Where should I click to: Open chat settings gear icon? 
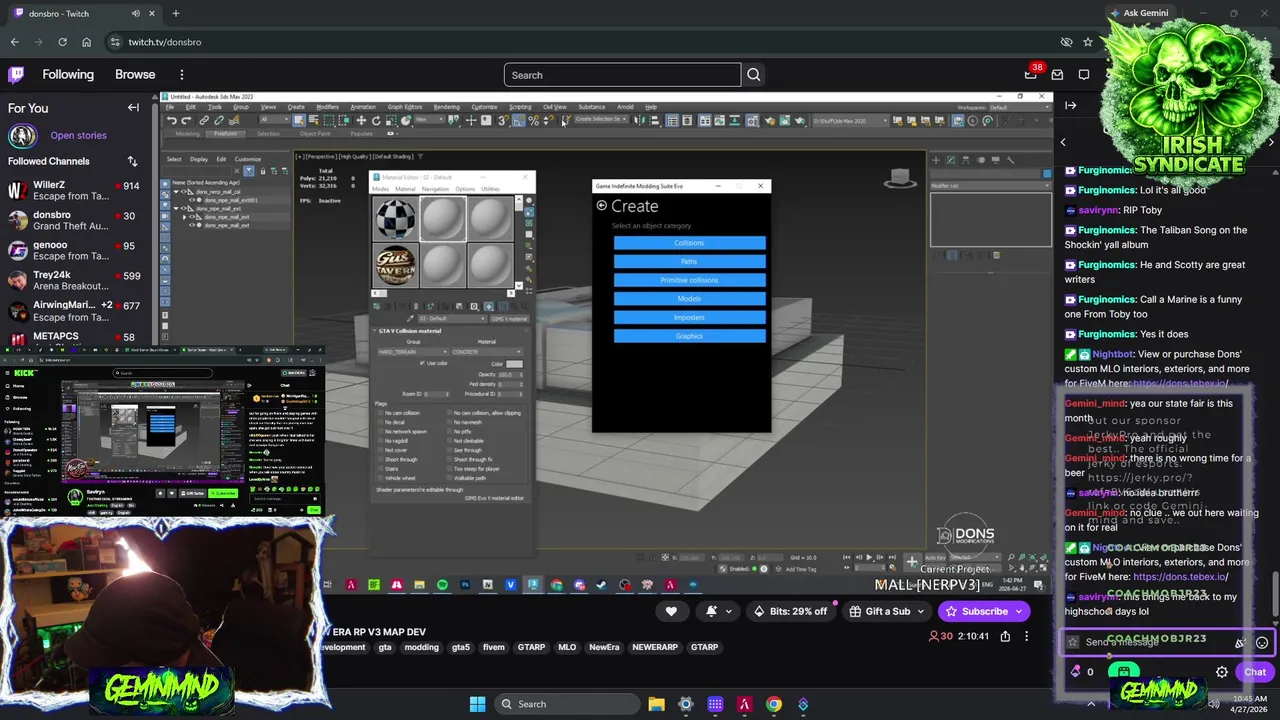pyautogui.click(x=1221, y=672)
